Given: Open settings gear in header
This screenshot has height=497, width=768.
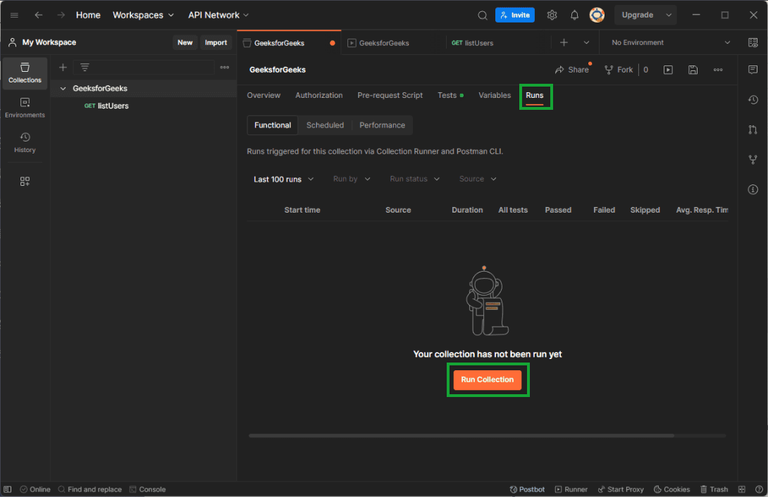Looking at the screenshot, I should click(552, 15).
